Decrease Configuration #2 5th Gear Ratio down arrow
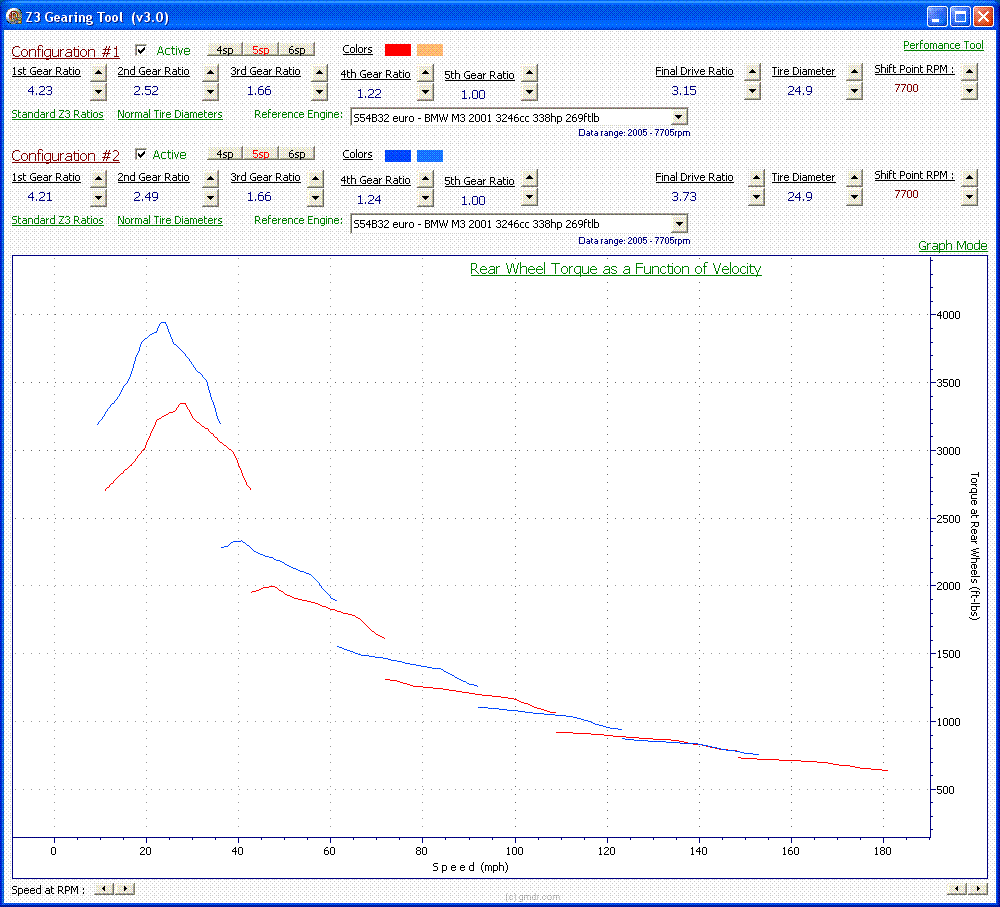 [x=529, y=198]
